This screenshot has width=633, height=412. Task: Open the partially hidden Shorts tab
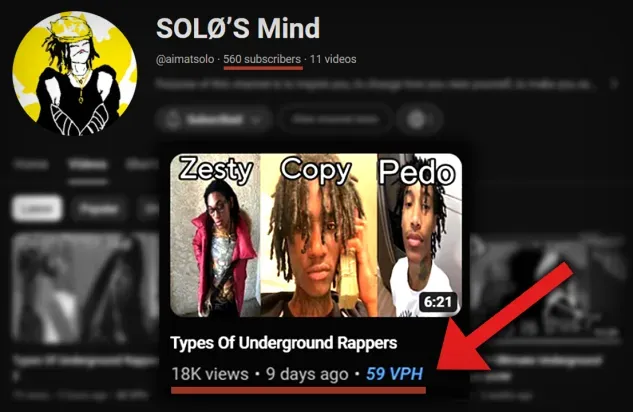[142, 165]
